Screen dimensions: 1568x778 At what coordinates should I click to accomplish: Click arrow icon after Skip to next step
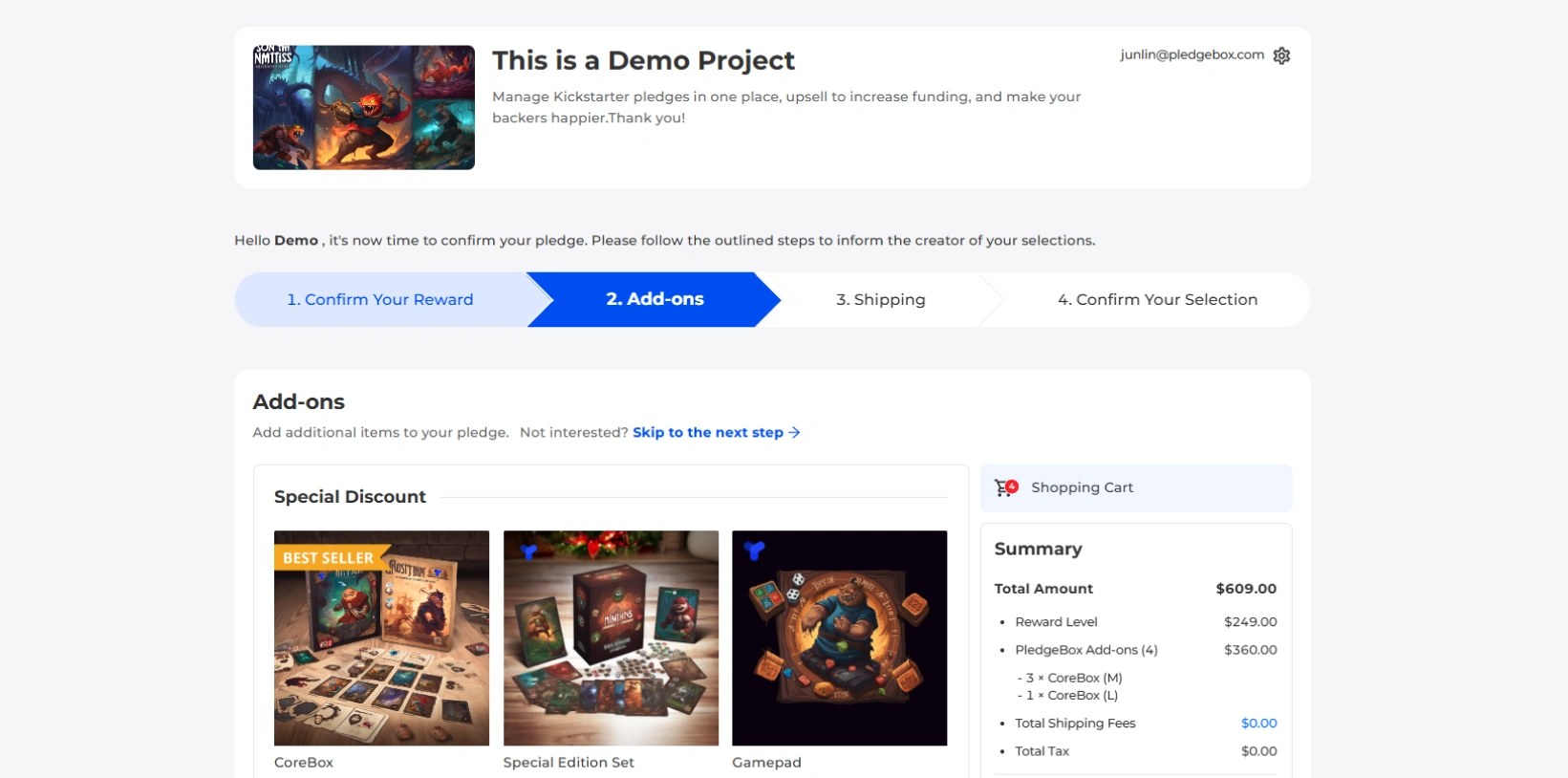pos(794,433)
